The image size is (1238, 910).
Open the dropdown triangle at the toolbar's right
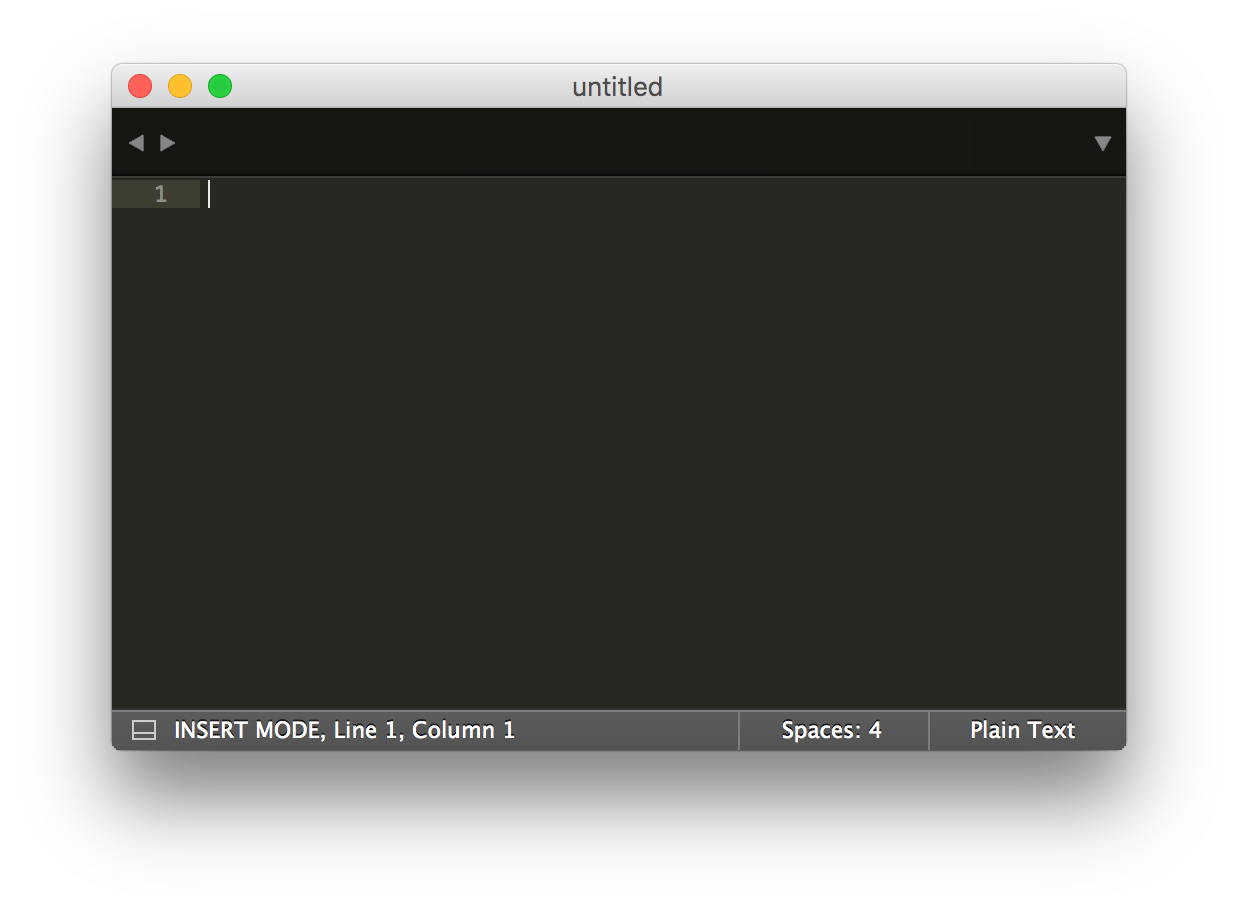pos(1102,142)
